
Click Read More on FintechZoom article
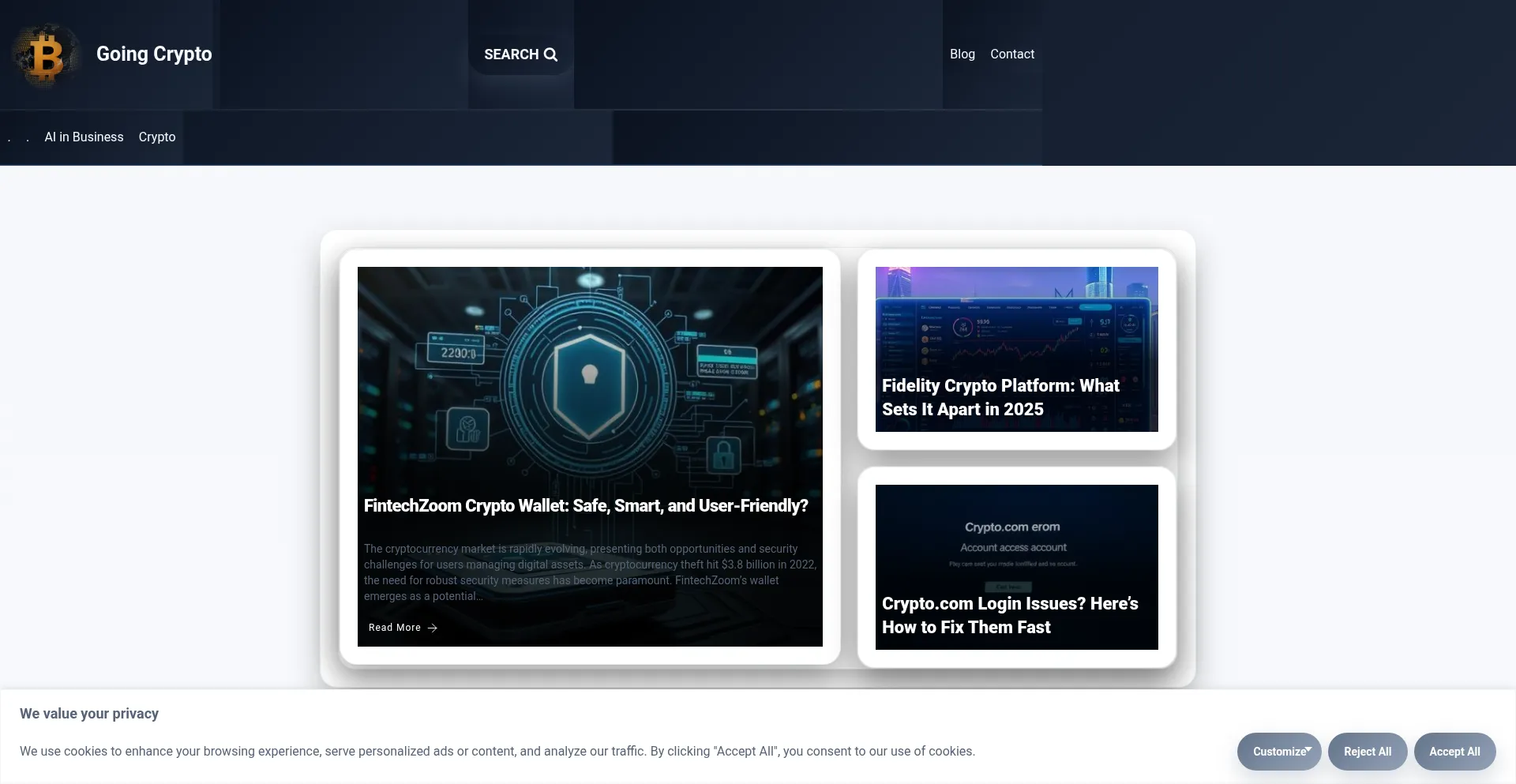[x=403, y=628]
